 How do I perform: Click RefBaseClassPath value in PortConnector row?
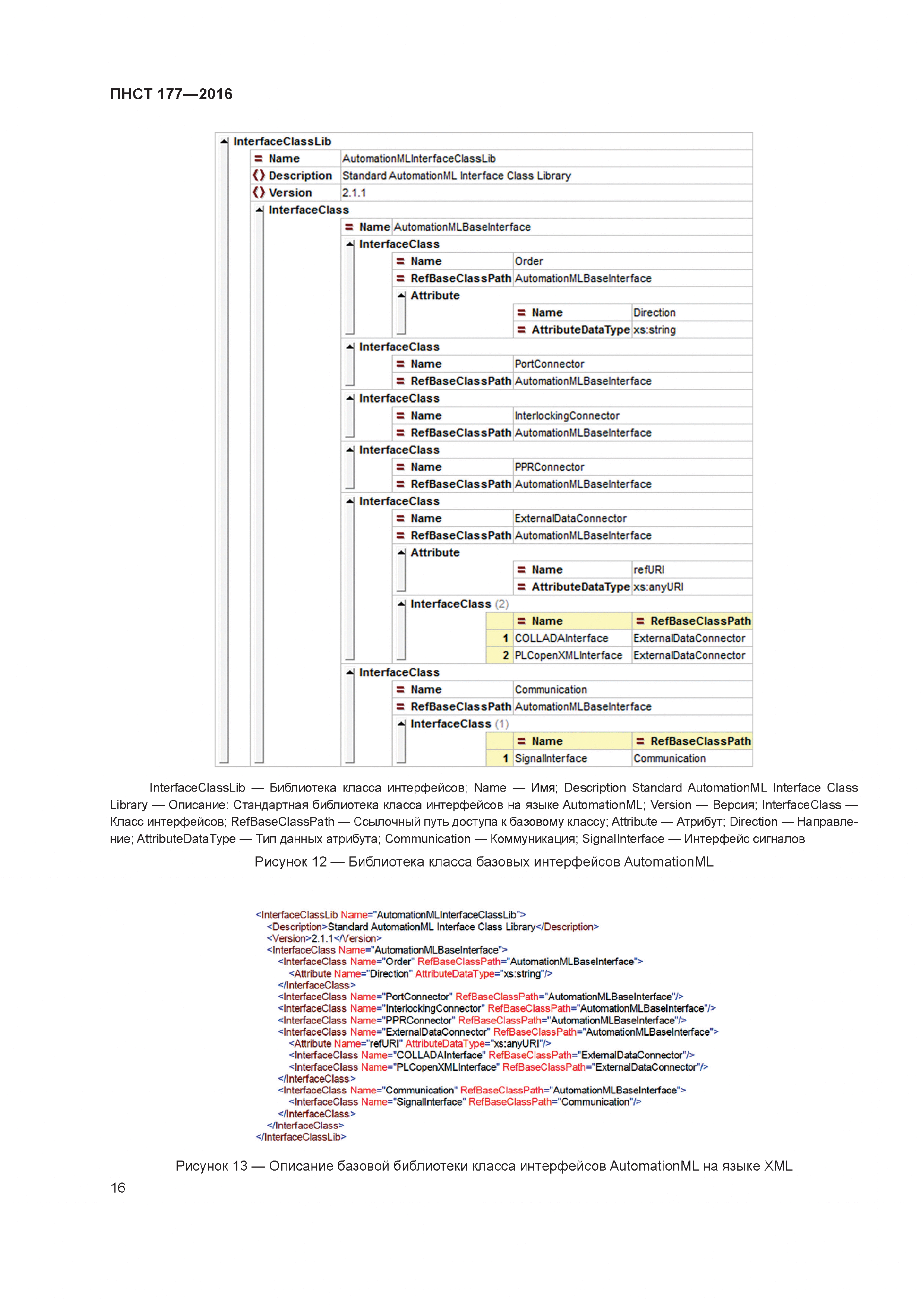pyautogui.click(x=633, y=381)
